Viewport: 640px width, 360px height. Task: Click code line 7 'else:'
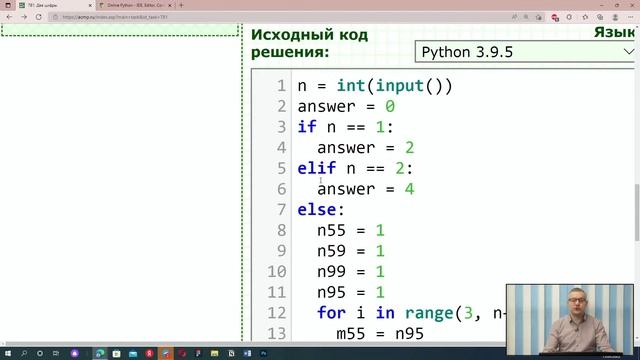[x=321, y=210]
